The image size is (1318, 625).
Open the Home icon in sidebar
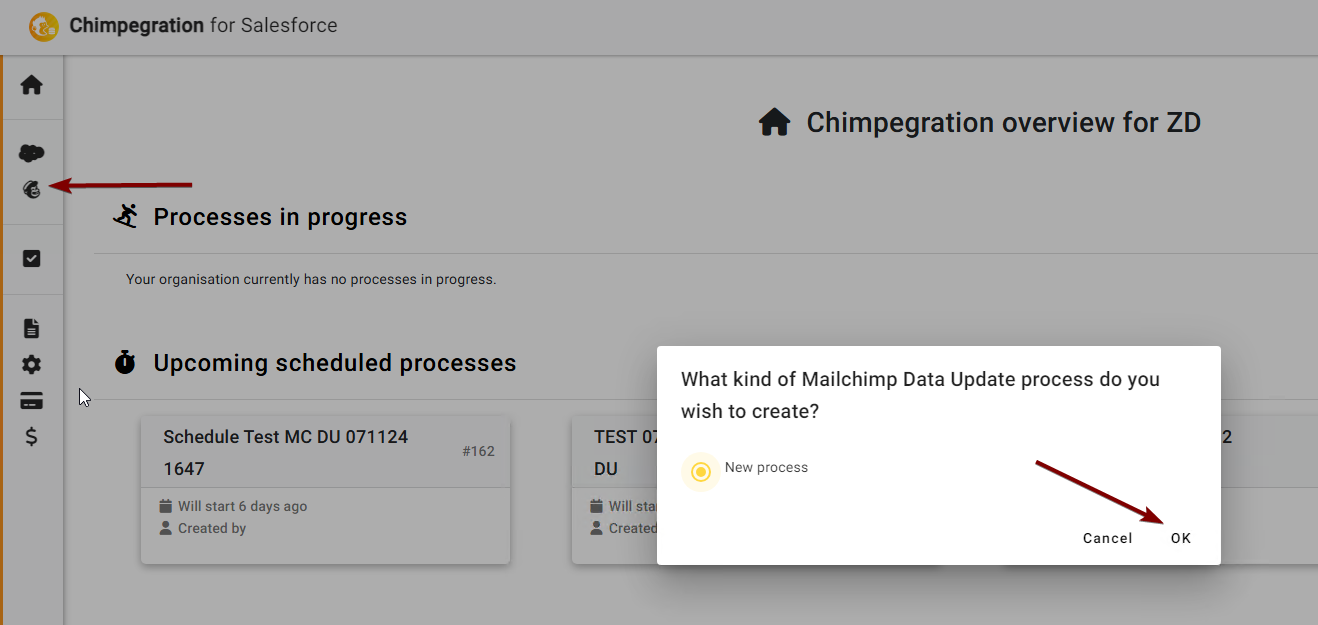click(32, 85)
